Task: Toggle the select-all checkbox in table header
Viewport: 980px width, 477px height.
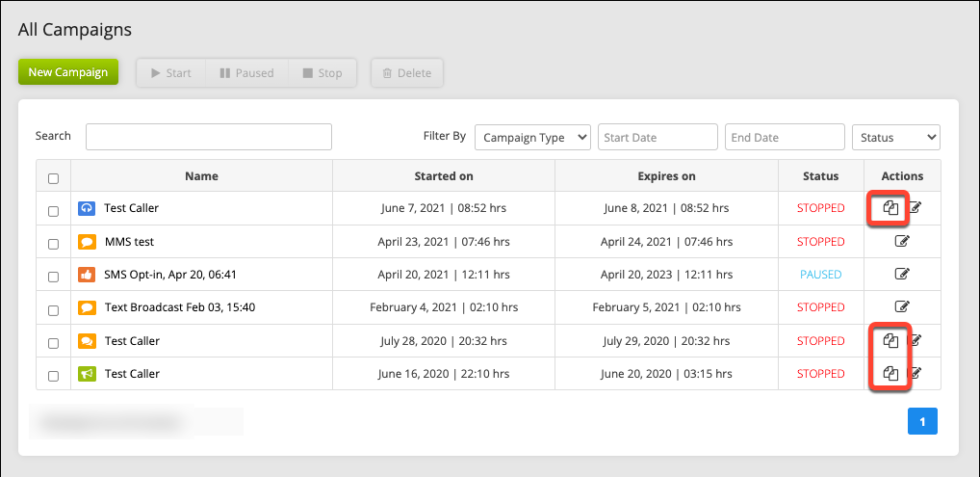Action: pos(53,178)
